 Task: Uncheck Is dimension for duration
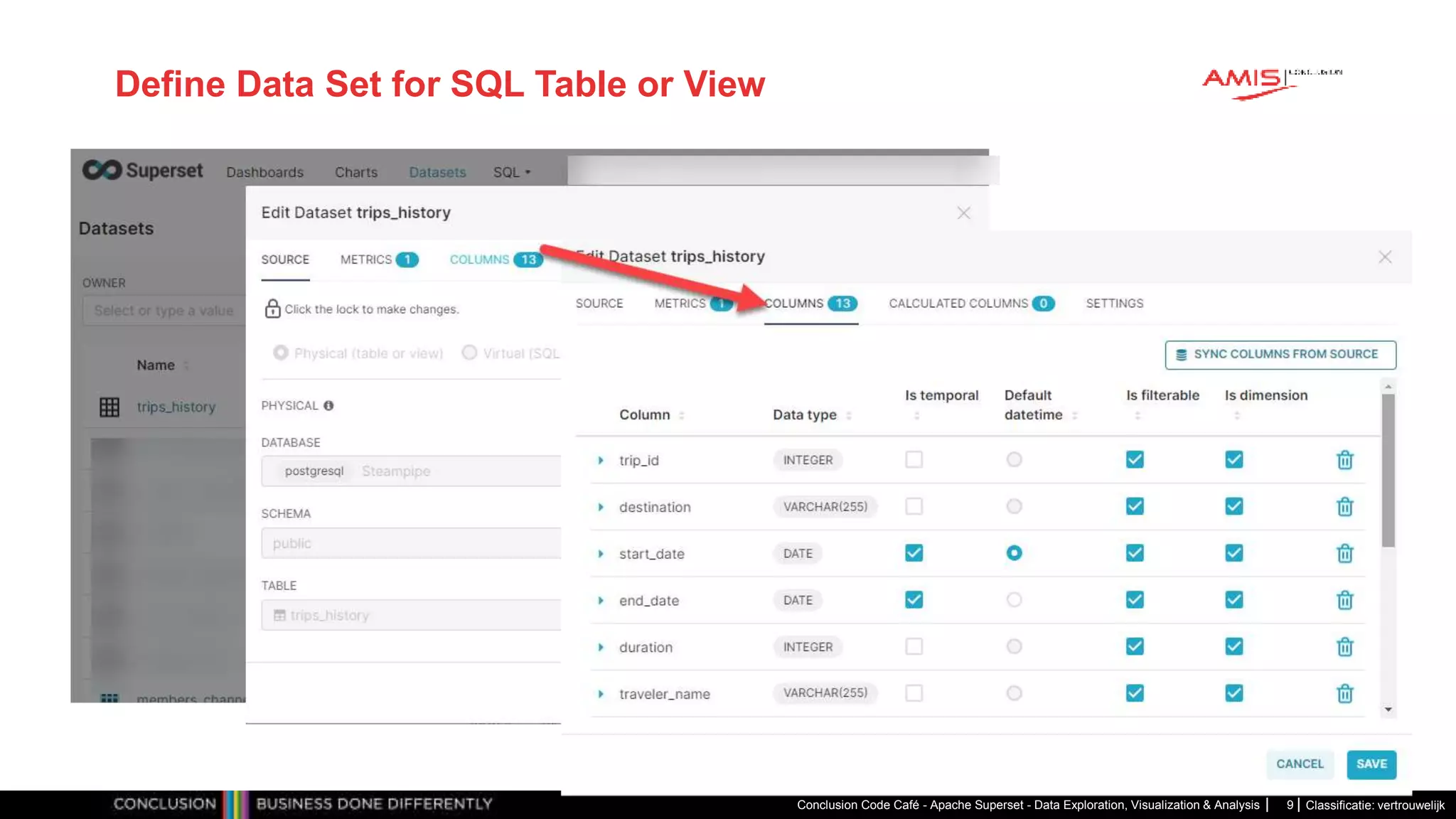(x=1234, y=646)
